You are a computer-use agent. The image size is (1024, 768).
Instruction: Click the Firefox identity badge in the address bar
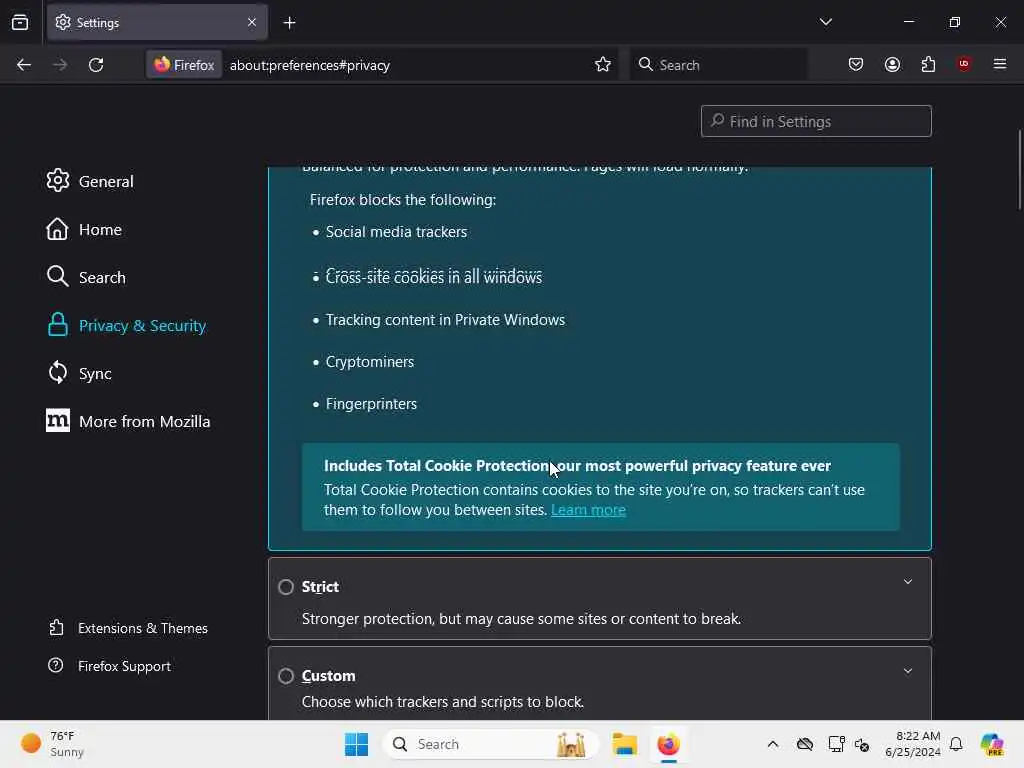tap(184, 65)
